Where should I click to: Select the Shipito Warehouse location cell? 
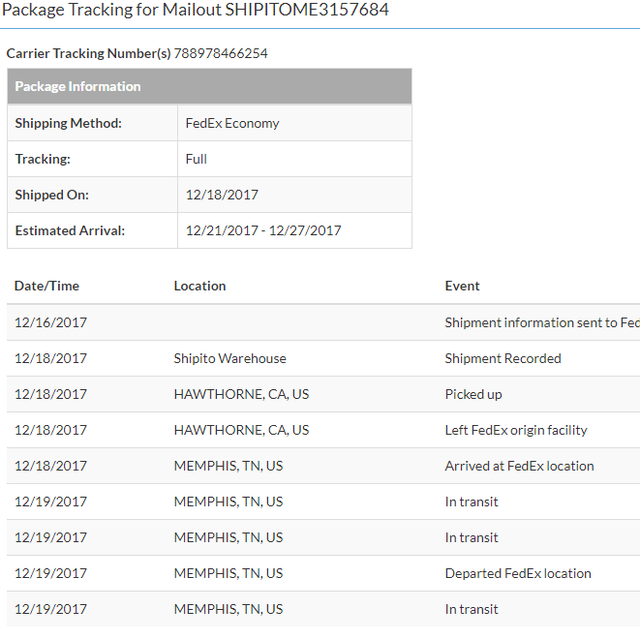pyautogui.click(x=230, y=358)
